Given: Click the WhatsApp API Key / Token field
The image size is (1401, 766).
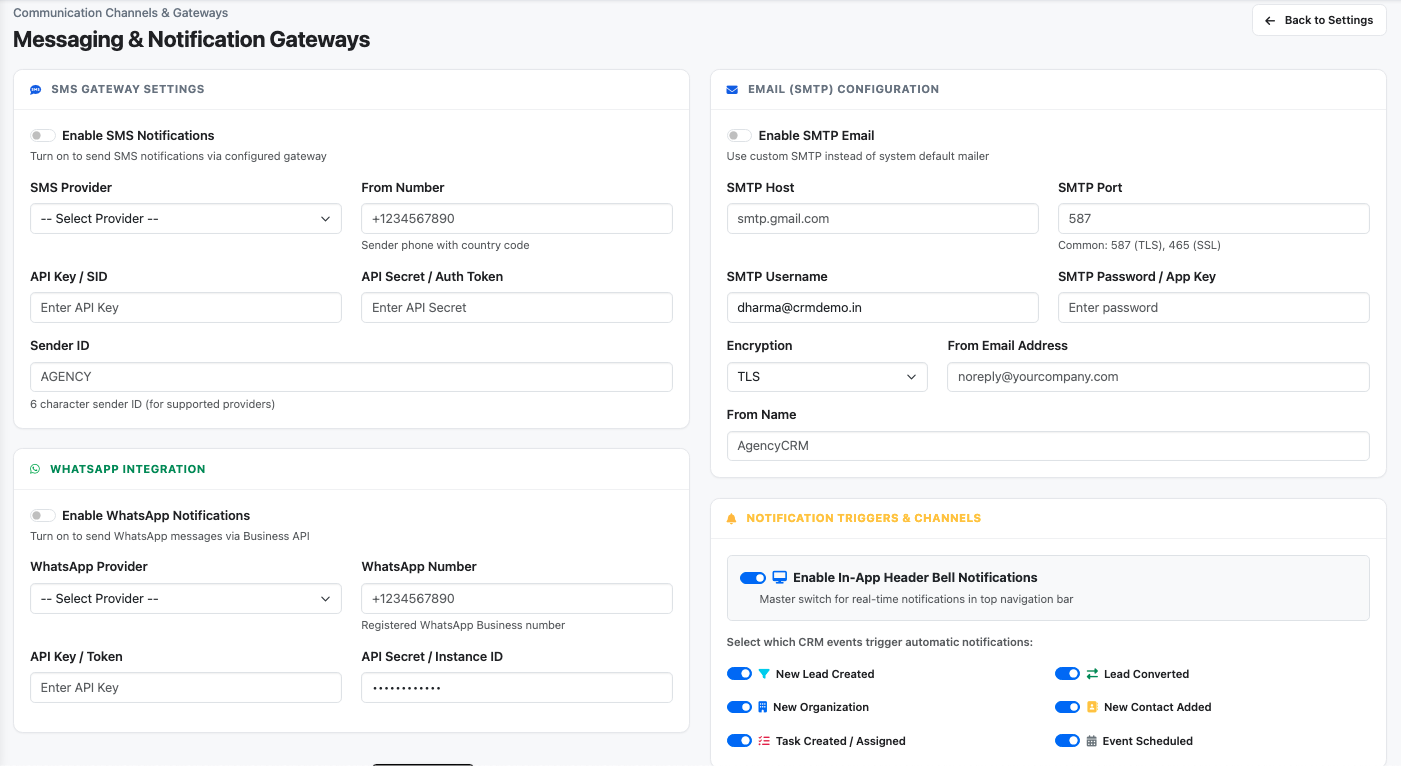Looking at the screenshot, I should 186,688.
